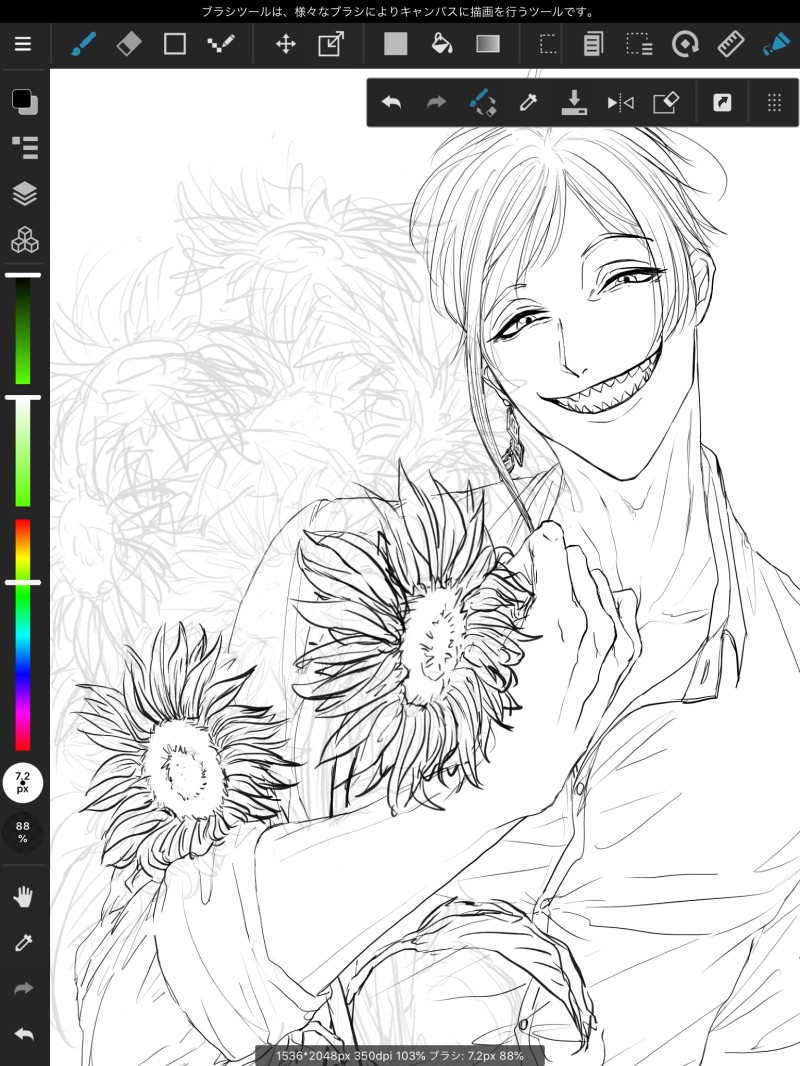Image resolution: width=800 pixels, height=1066 pixels.
Task: Toggle brush/eraser switch in floating toolbar
Action: coord(483,103)
